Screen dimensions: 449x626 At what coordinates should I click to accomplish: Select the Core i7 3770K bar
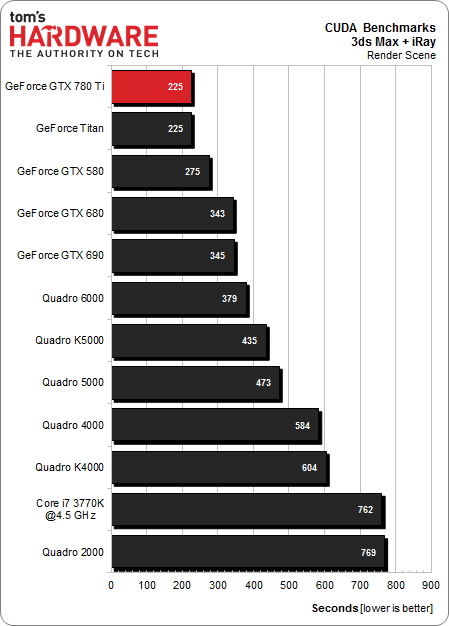[x=247, y=509]
